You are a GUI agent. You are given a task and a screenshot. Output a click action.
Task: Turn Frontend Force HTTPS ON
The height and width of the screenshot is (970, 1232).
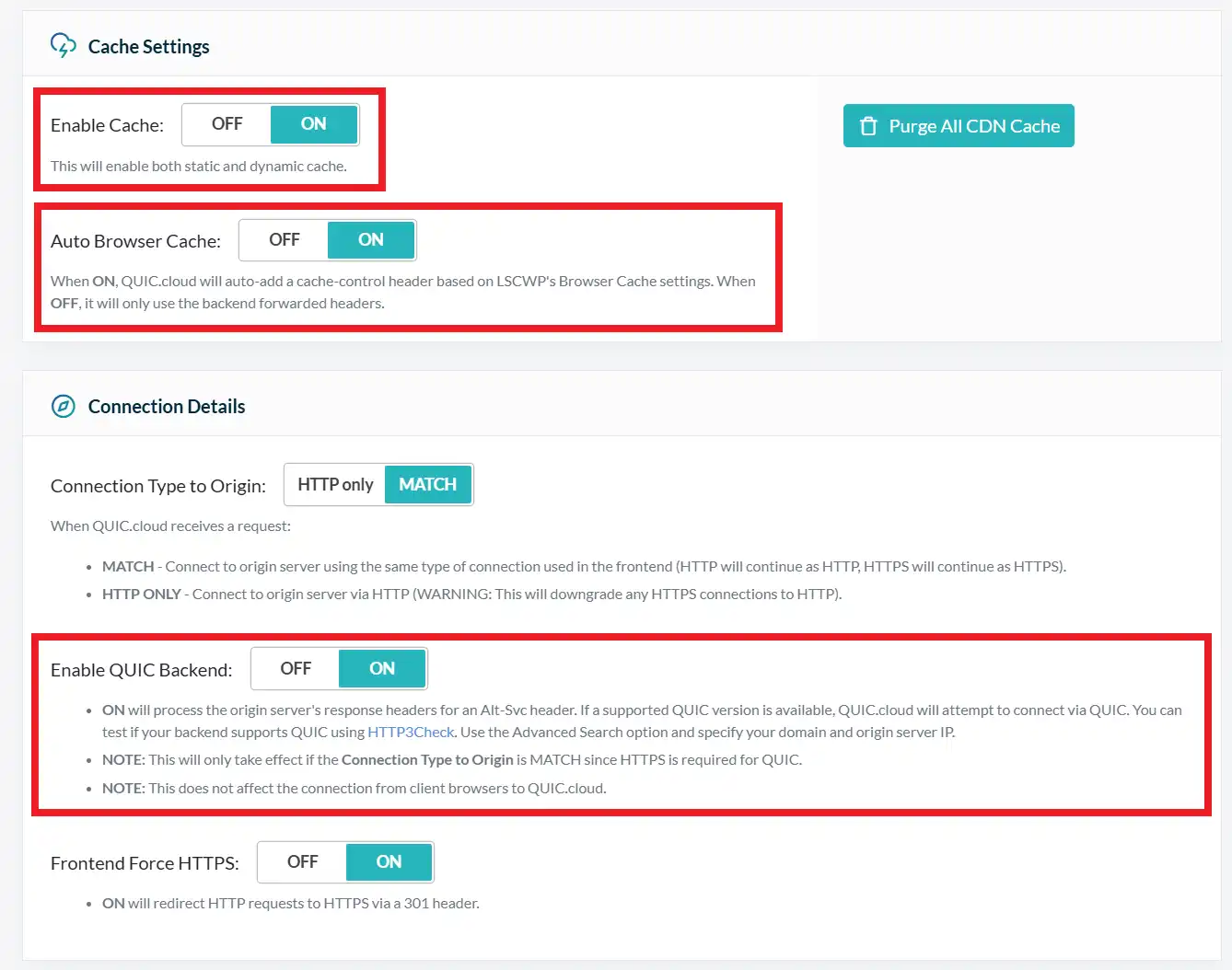pos(389,862)
